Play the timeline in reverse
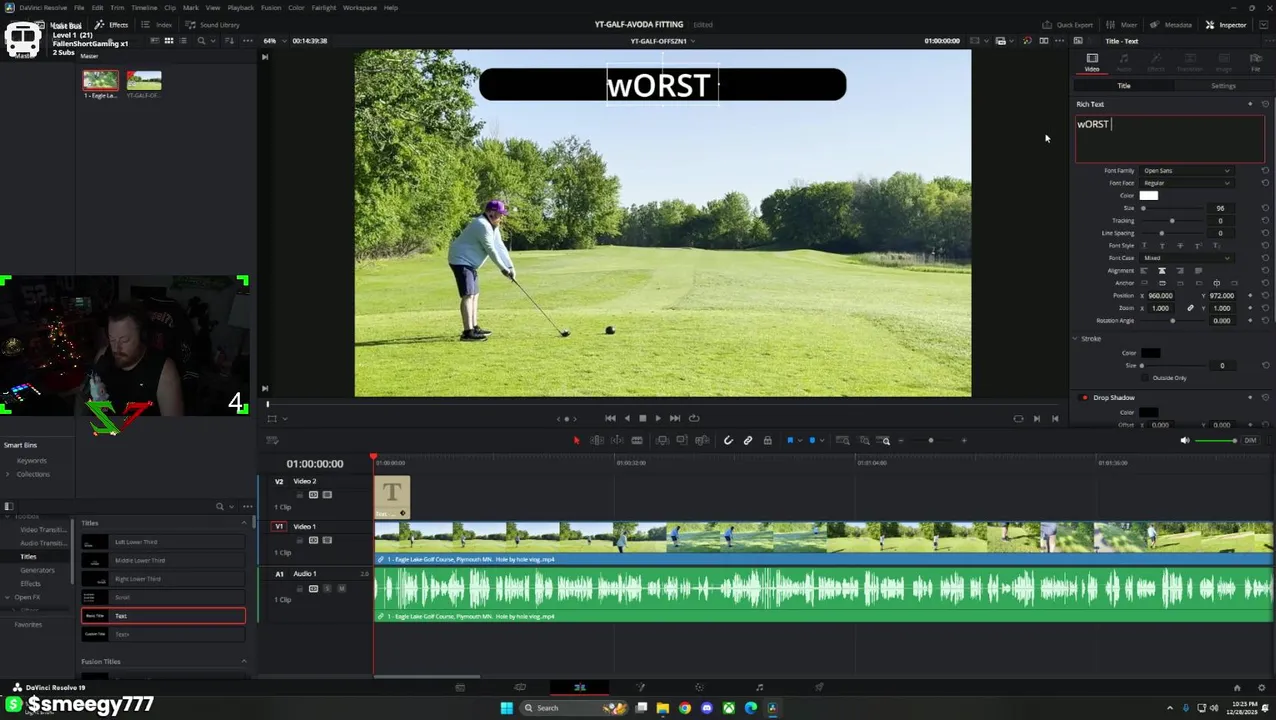Image resolution: width=1276 pixels, height=720 pixels. [627, 419]
